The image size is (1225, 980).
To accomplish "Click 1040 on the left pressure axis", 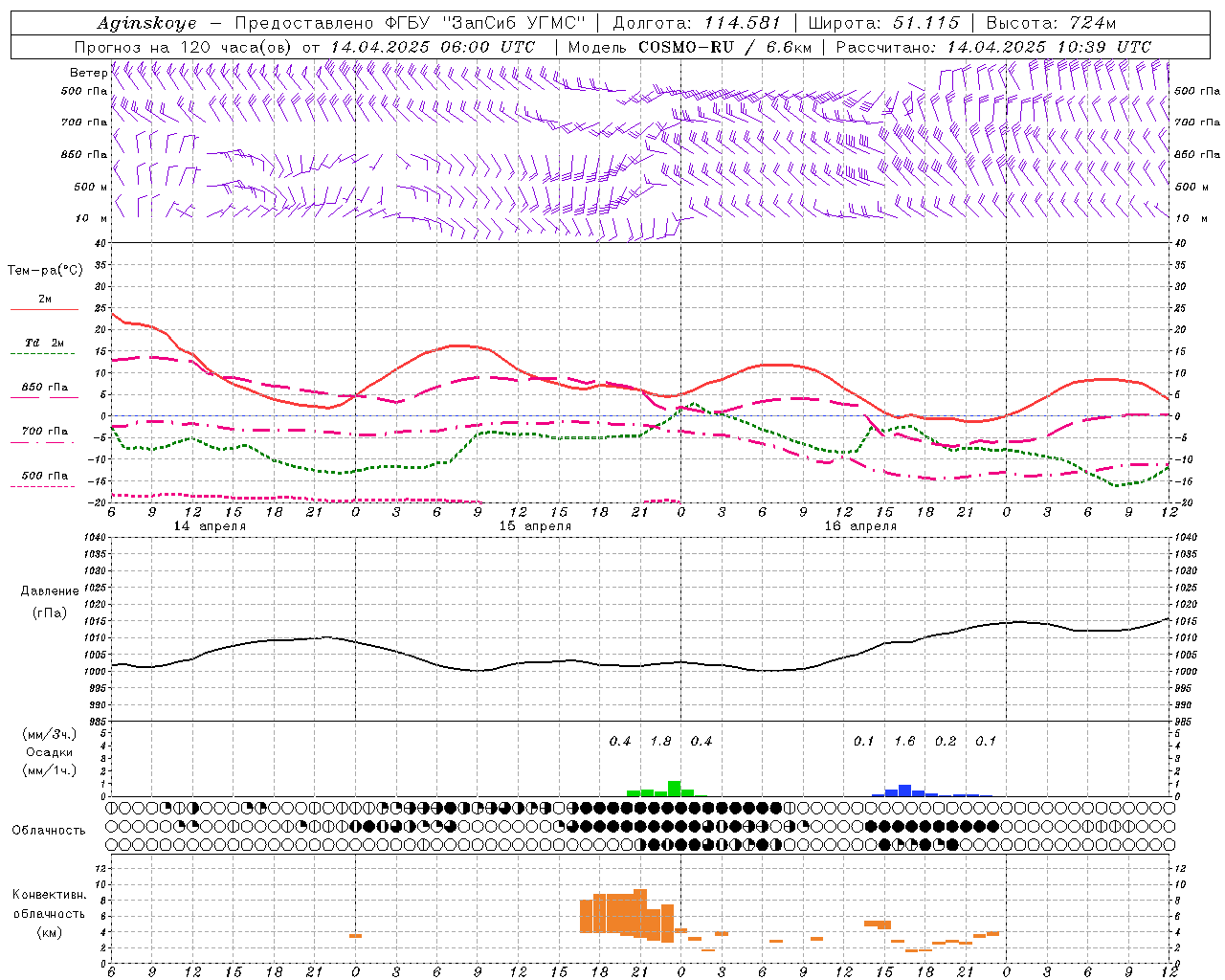I will pyautogui.click(x=96, y=538).
